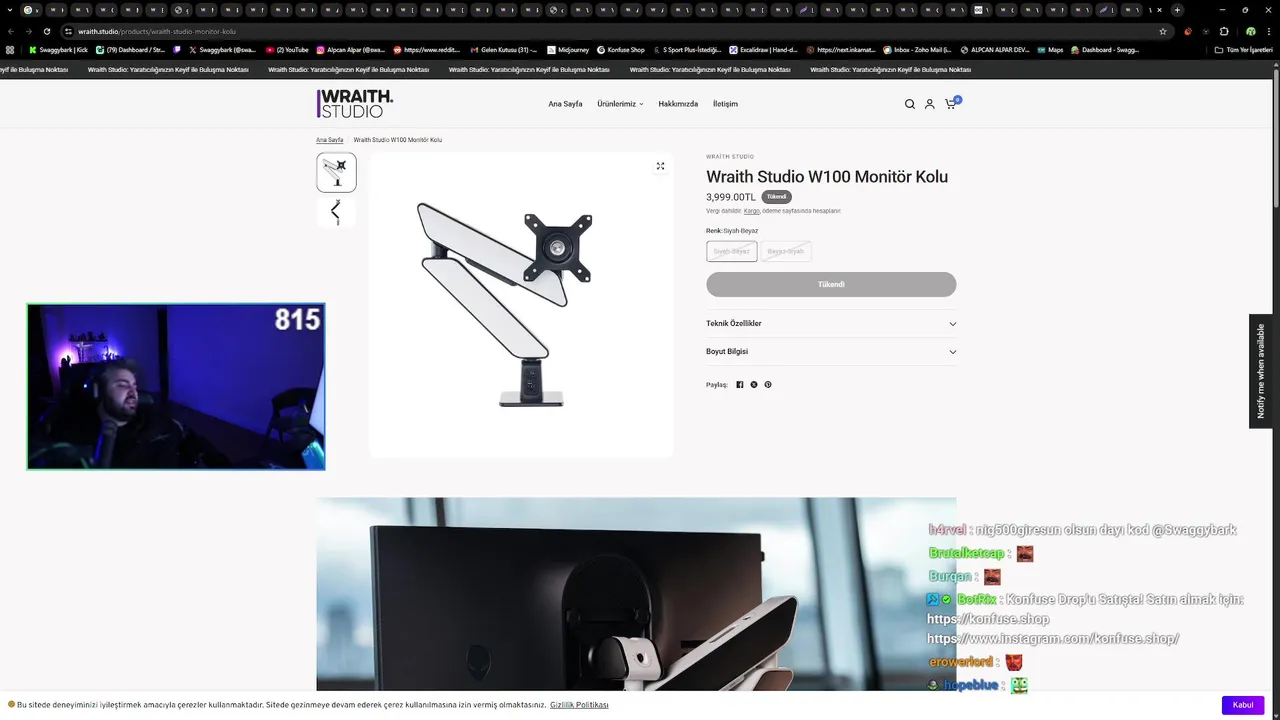The height and width of the screenshot is (720, 1280).
Task: Accept cookies with Kabul button
Action: click(1243, 705)
